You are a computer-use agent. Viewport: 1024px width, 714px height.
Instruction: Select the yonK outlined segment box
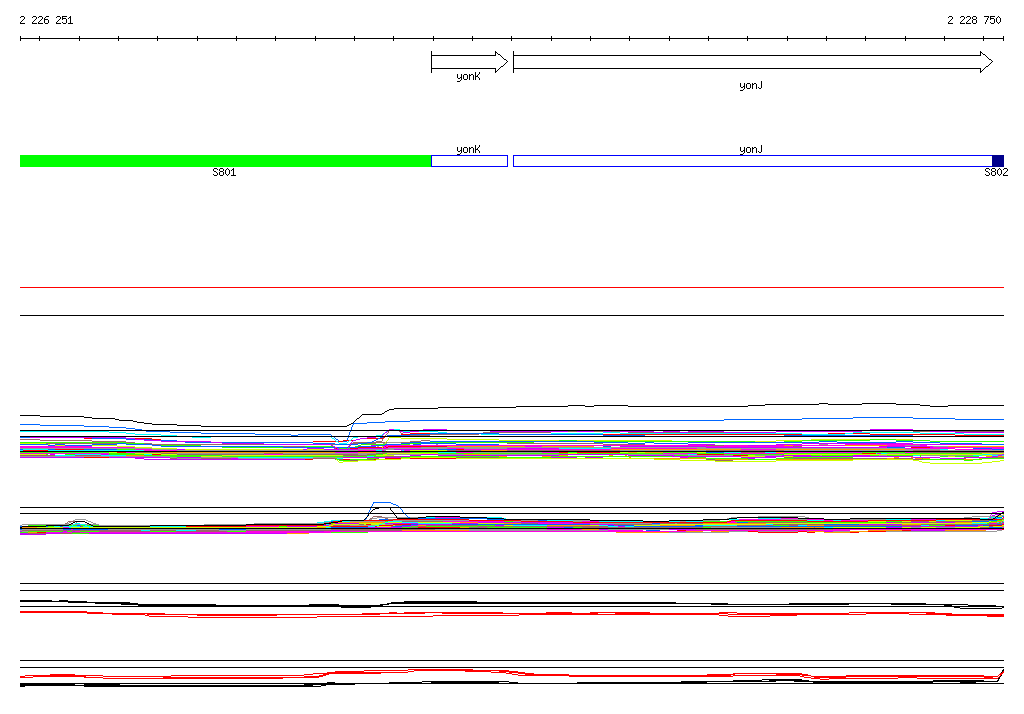[x=470, y=161]
